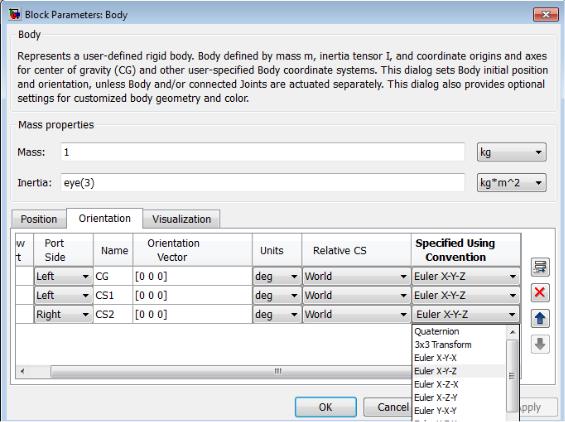Click the table horizontal scrollbar thumb
Image resolution: width=565 pixels, height=422 pixels.
[231, 371]
